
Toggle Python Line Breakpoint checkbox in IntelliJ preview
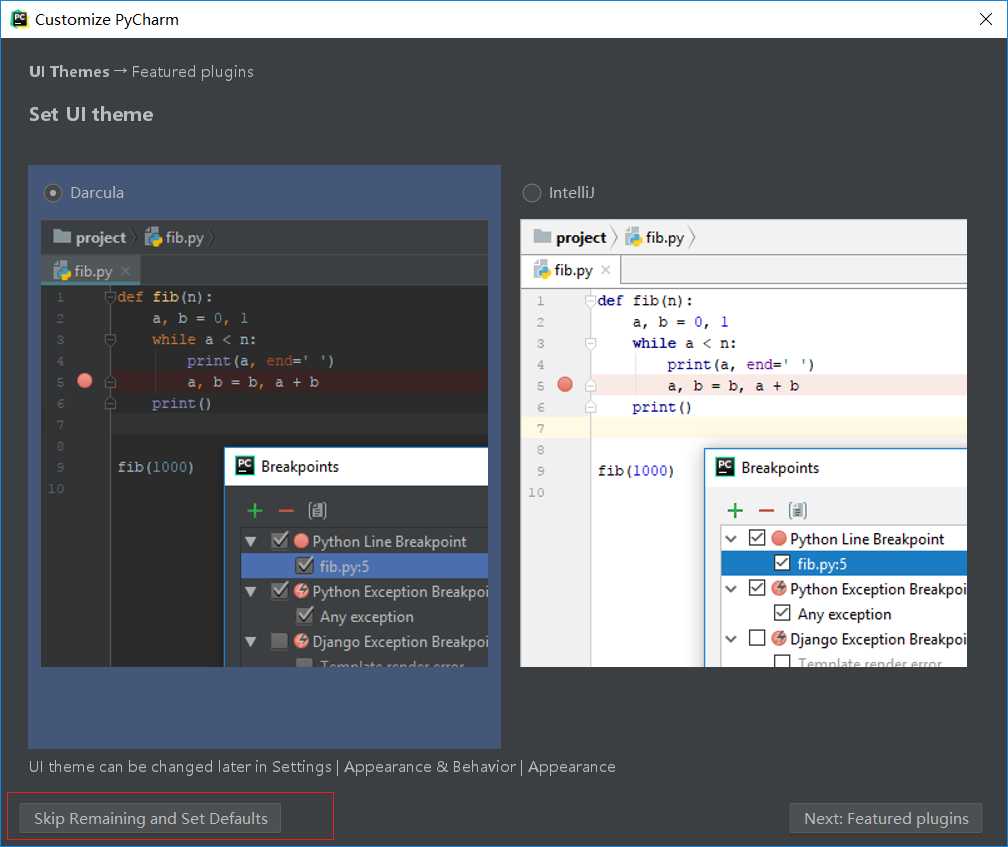[757, 538]
